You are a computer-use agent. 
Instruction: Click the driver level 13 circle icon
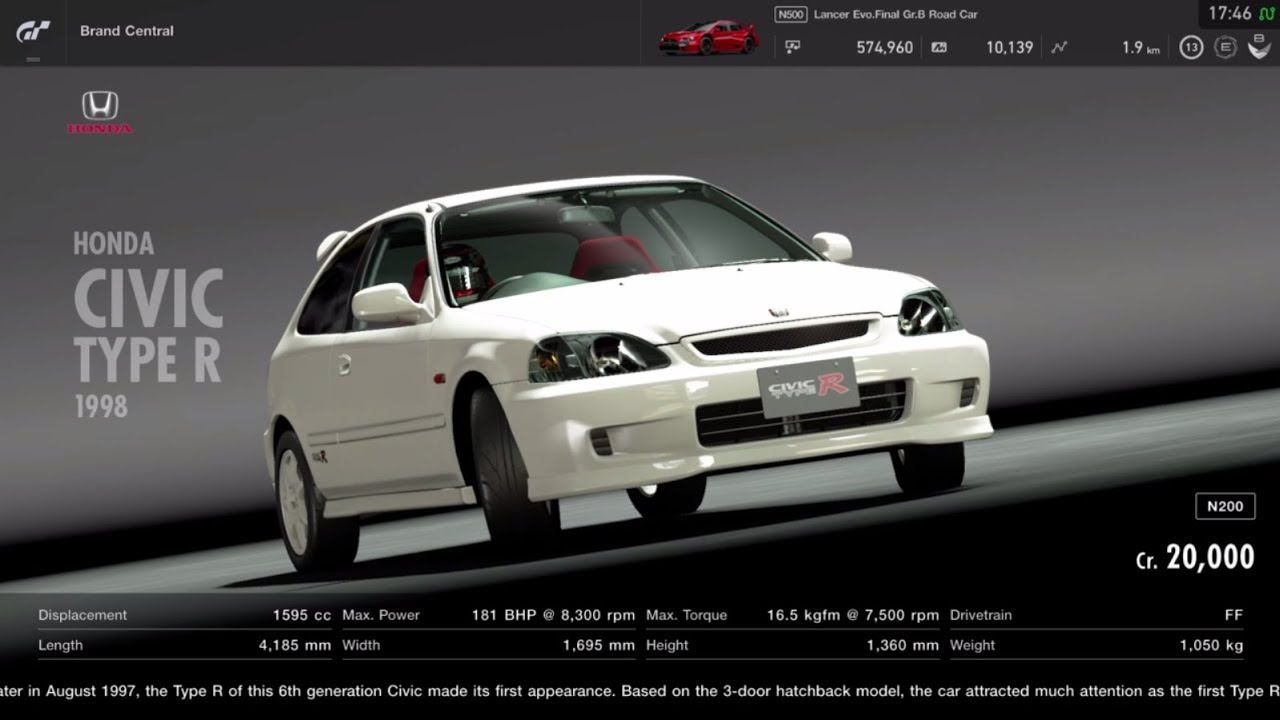(1190, 47)
